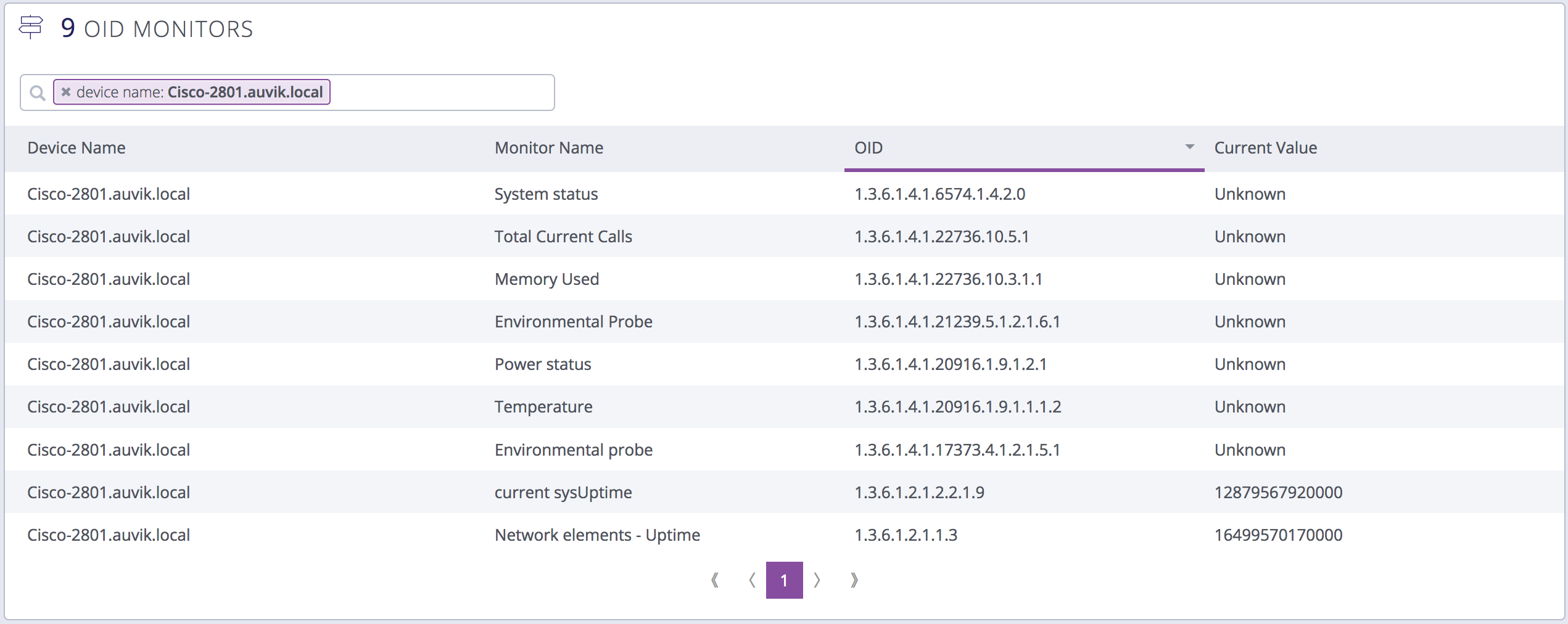The image size is (1568, 624).
Task: Click OID 1.3.6.1.4.1.21239.5.1.2.1.6.1
Action: pyautogui.click(x=957, y=322)
